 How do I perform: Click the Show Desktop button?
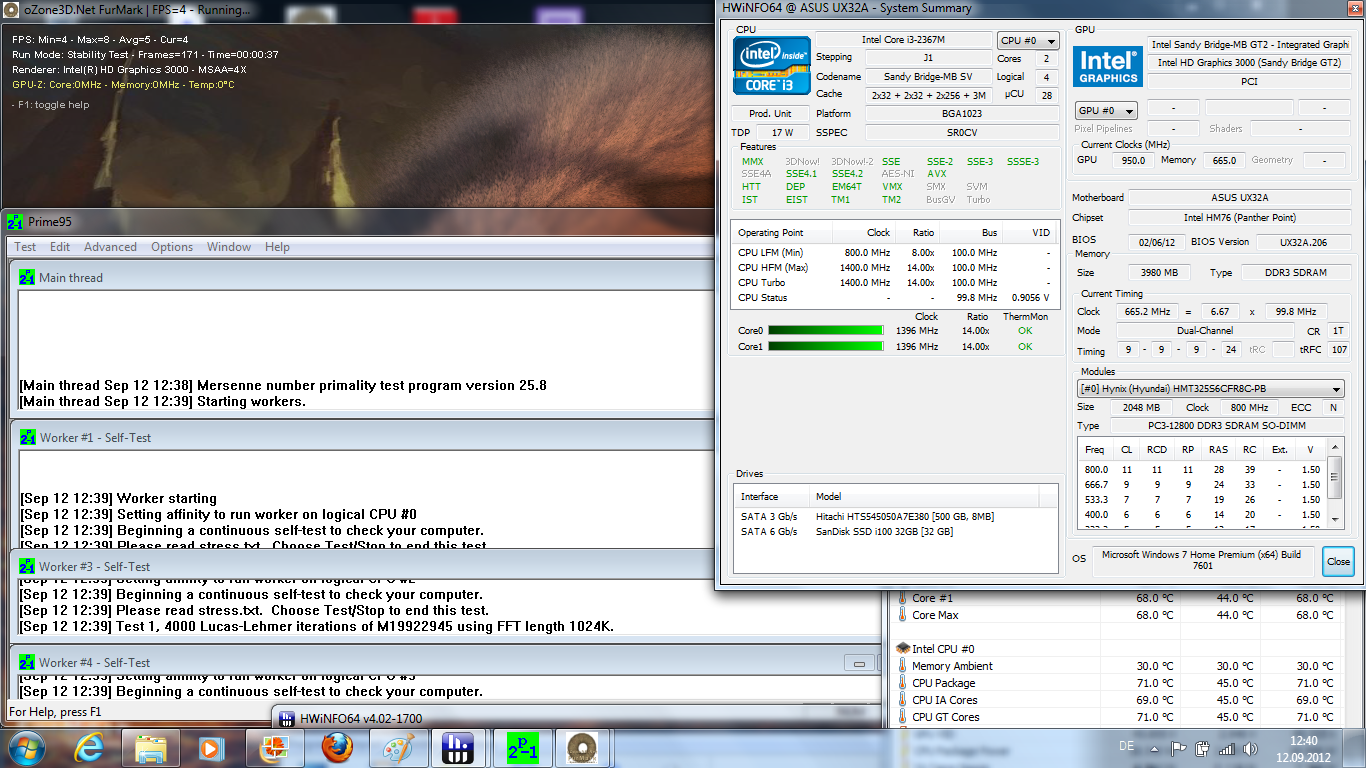[x=1358, y=748]
